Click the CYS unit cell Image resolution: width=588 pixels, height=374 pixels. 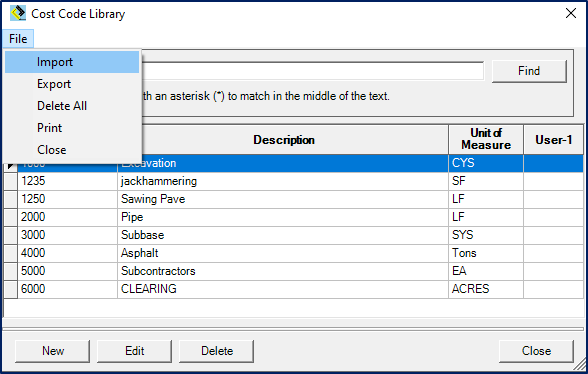(486, 163)
